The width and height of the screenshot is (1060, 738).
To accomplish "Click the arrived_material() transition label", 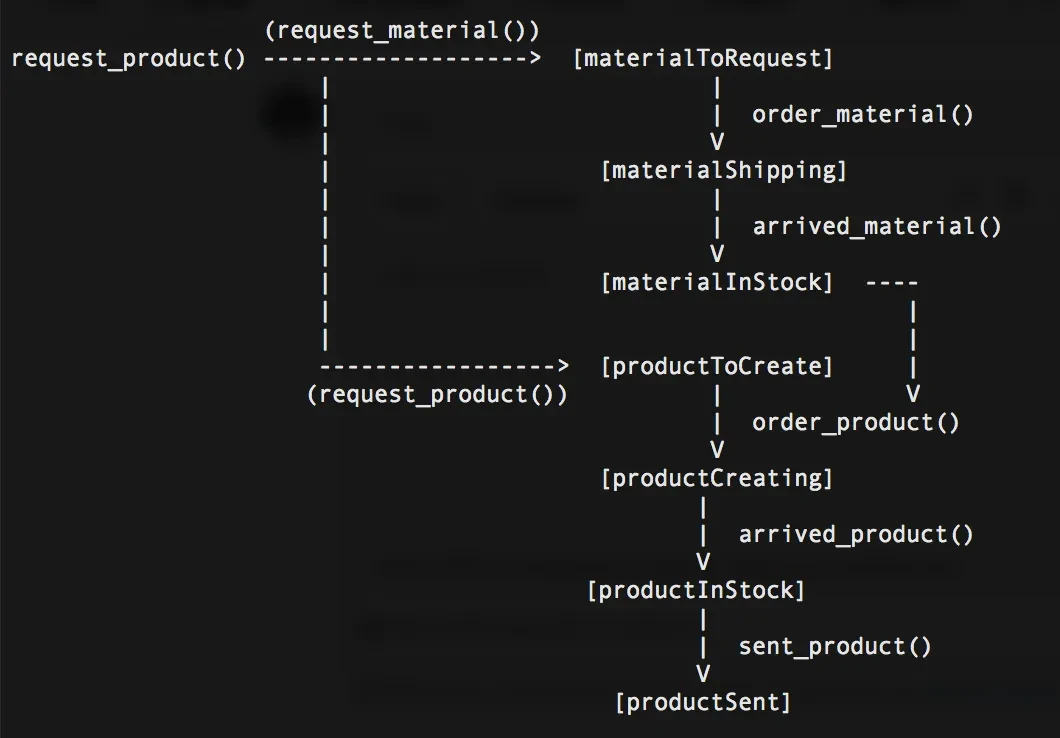I will coord(876,226).
